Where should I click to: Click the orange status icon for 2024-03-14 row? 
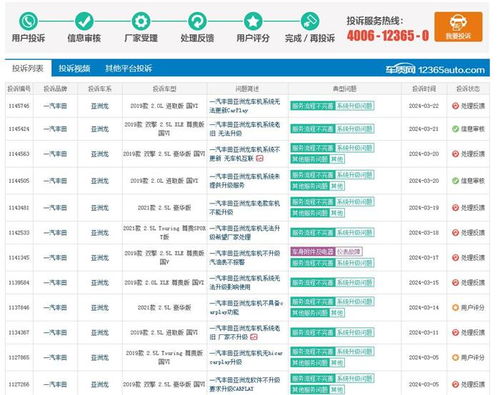click(x=455, y=307)
